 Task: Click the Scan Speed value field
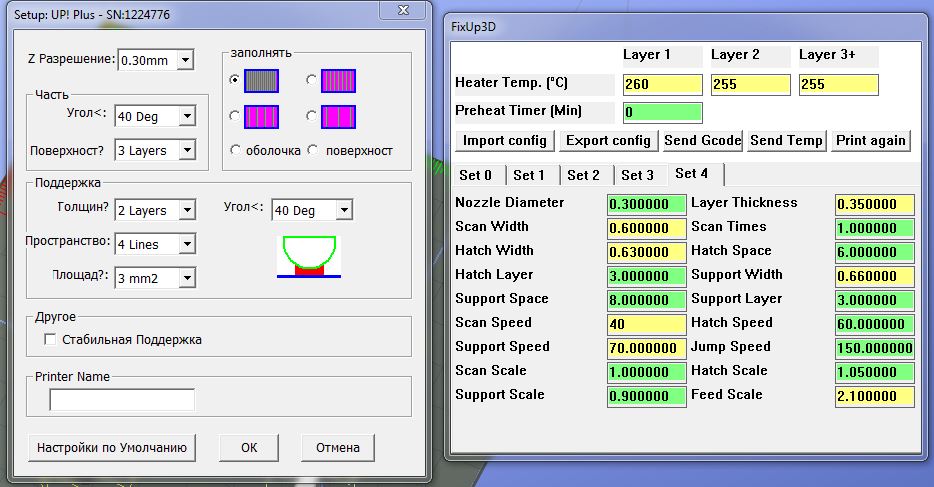click(647, 324)
